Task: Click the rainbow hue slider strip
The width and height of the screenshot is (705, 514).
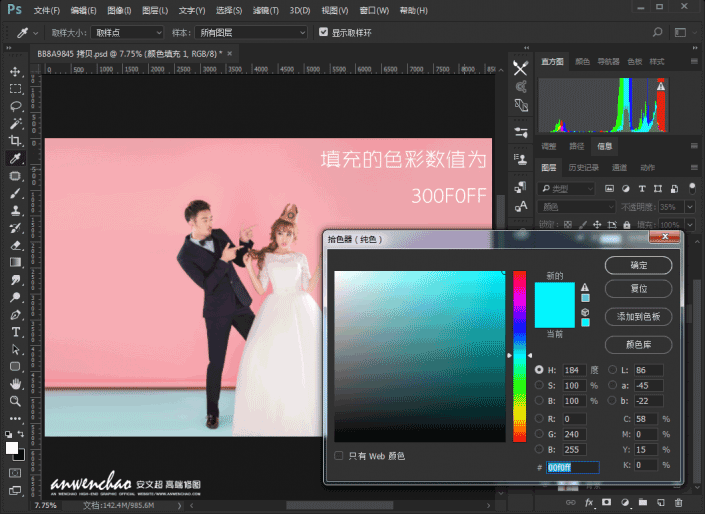Action: coord(520,355)
